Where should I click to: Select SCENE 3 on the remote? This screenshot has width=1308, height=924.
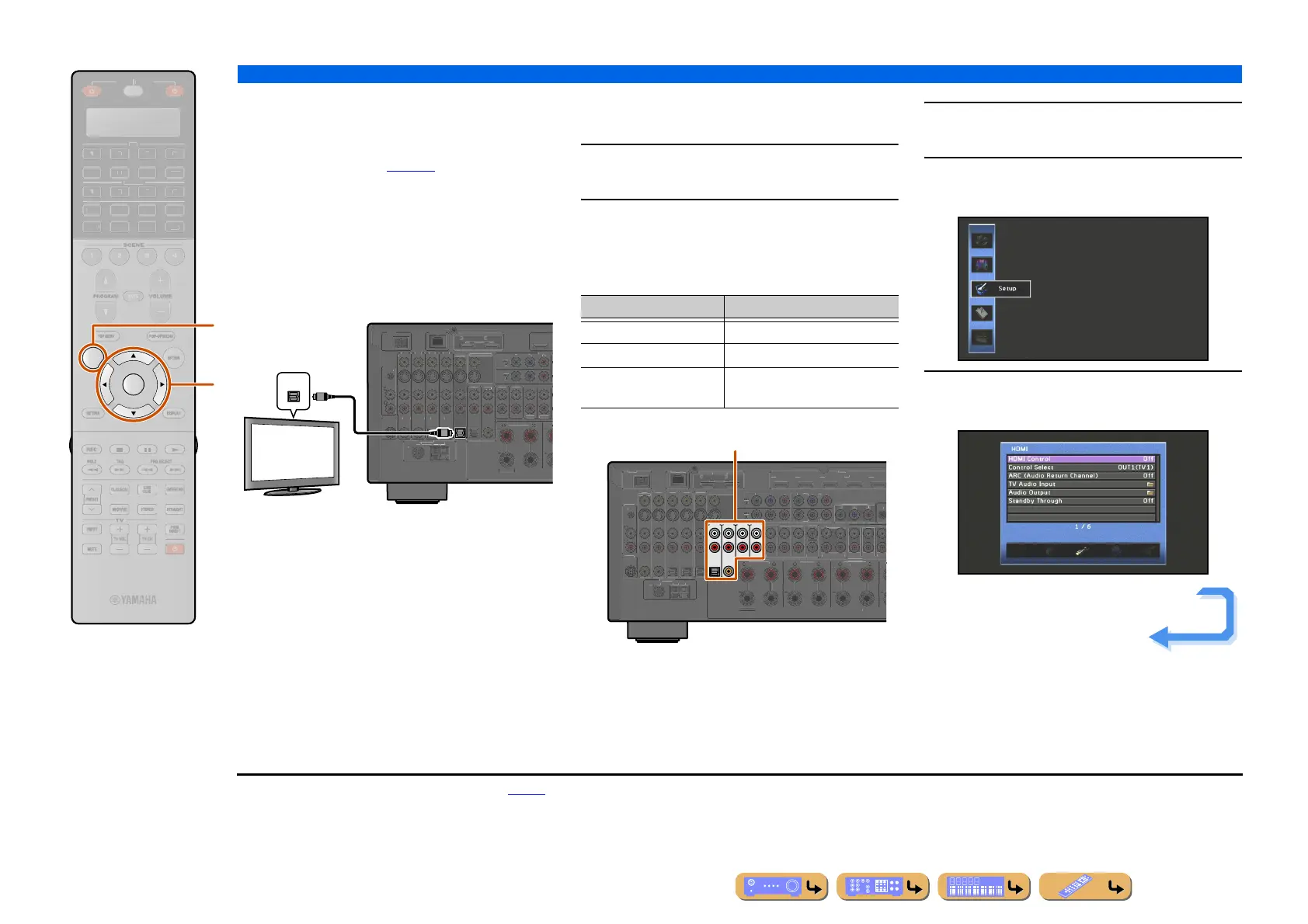(x=147, y=255)
